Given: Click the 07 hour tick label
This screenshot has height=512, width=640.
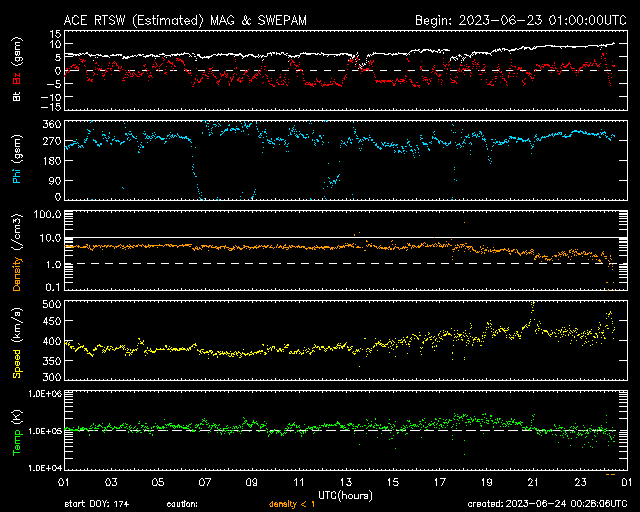Looking at the screenshot, I should pos(205,482).
